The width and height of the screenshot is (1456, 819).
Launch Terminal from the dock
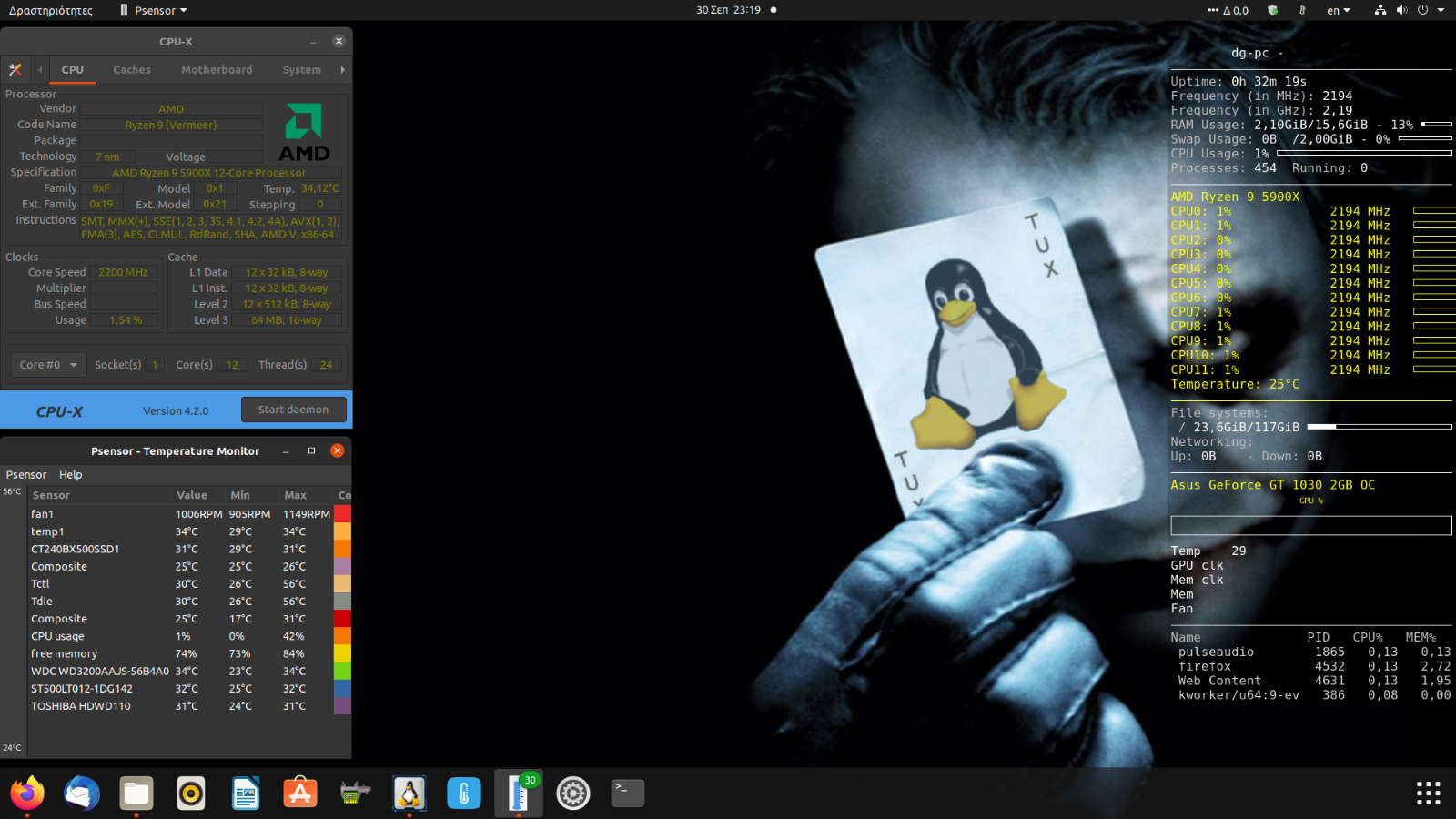pyautogui.click(x=628, y=794)
